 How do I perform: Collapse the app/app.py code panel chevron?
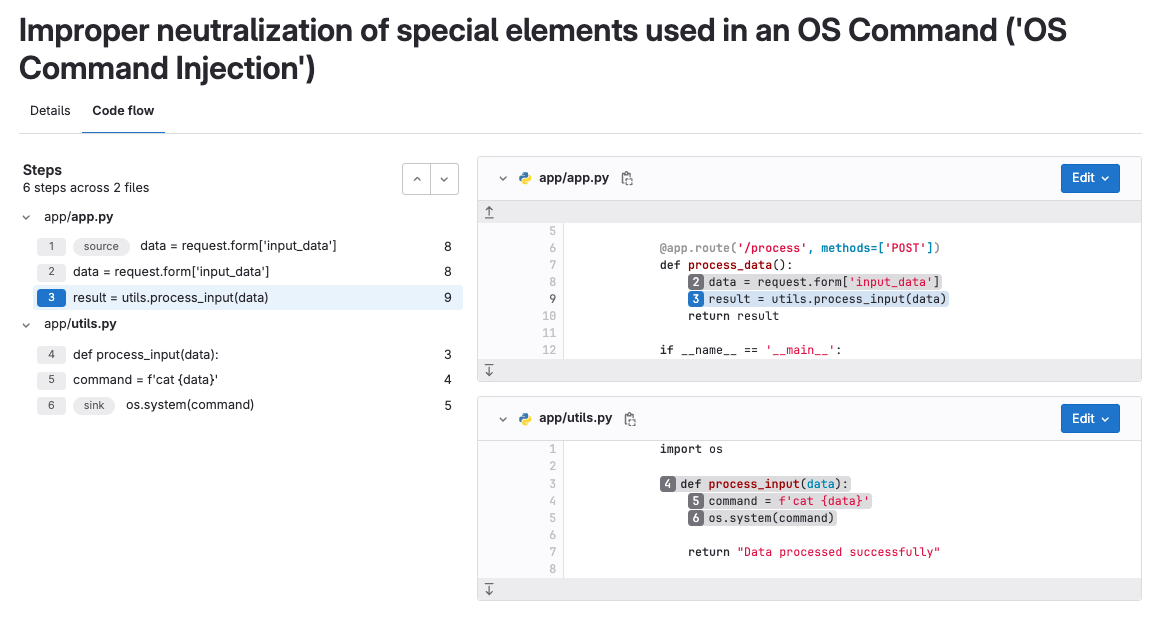pyautogui.click(x=503, y=177)
